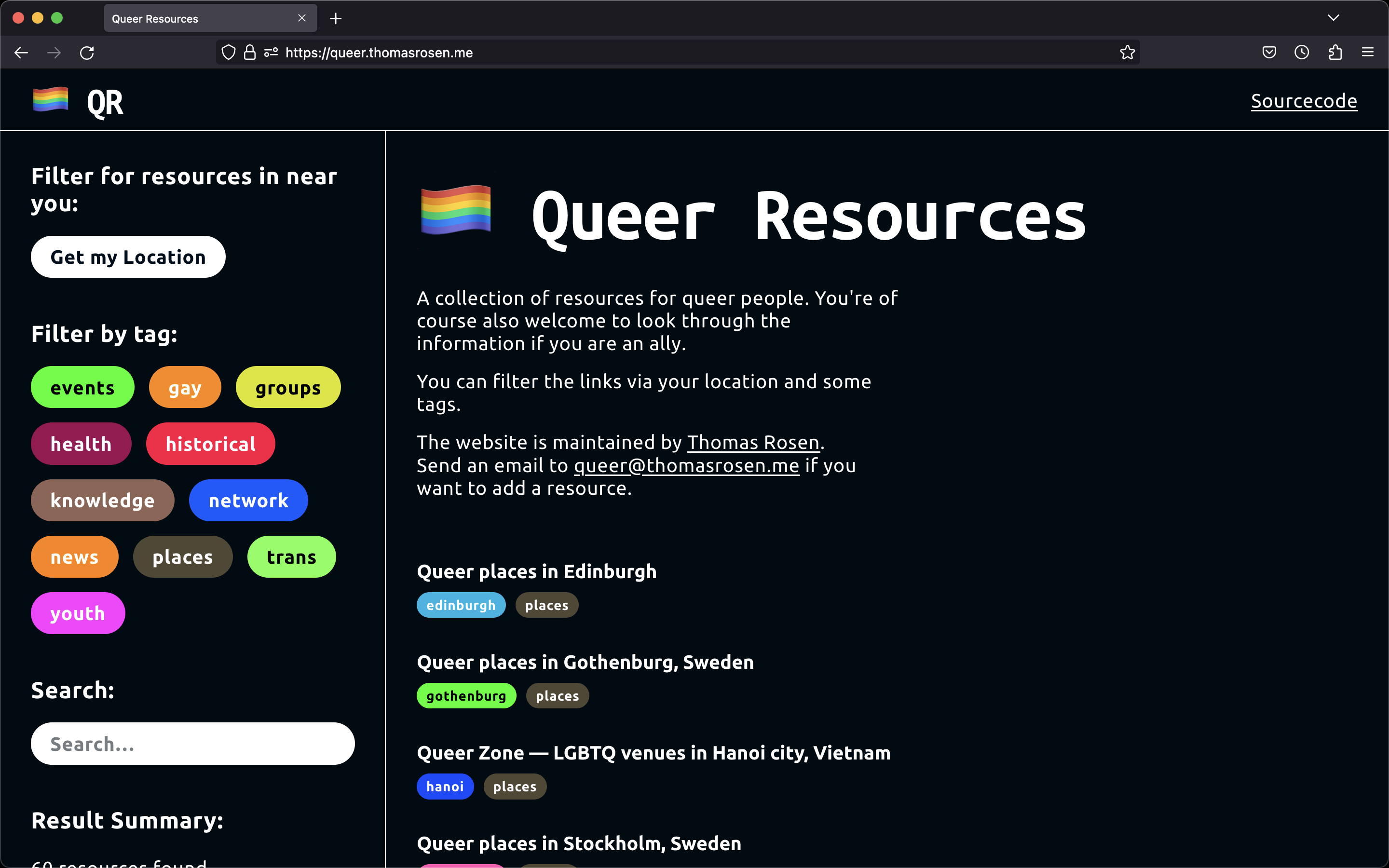
Task: Click the QR site title
Action: (105, 103)
